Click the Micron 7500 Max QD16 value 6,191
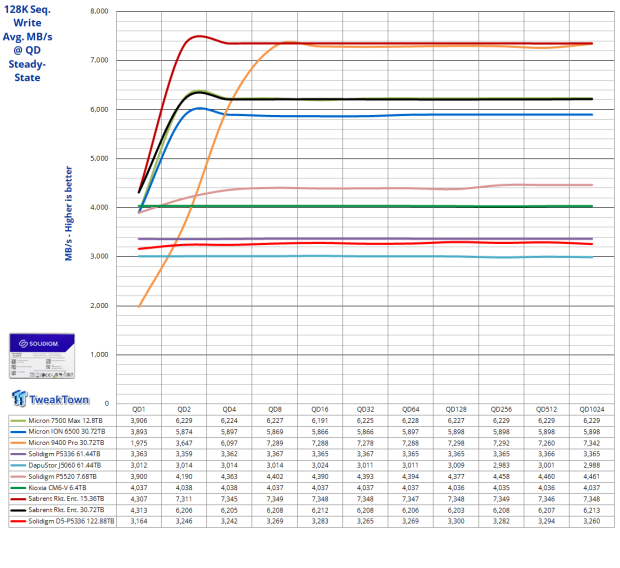Image resolution: width=620 pixels, height=568 pixels. point(320,421)
